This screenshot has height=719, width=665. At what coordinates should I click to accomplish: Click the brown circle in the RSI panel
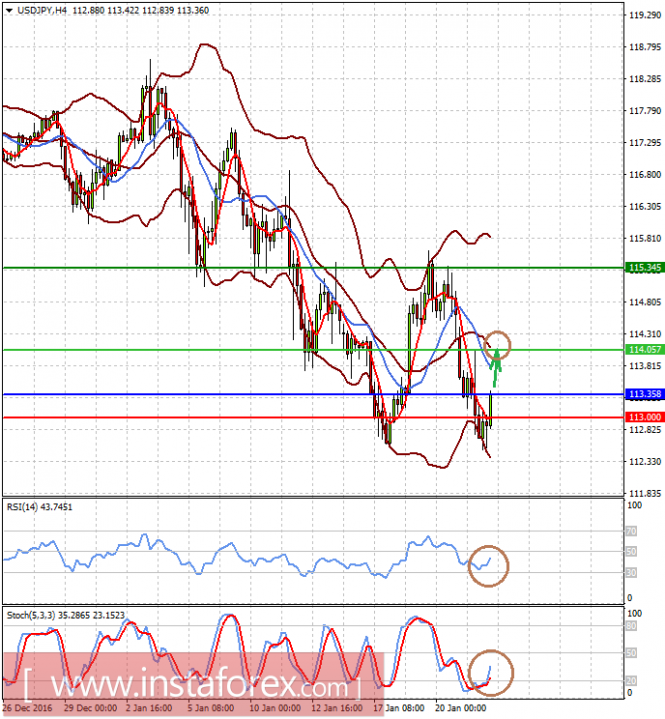(x=489, y=565)
